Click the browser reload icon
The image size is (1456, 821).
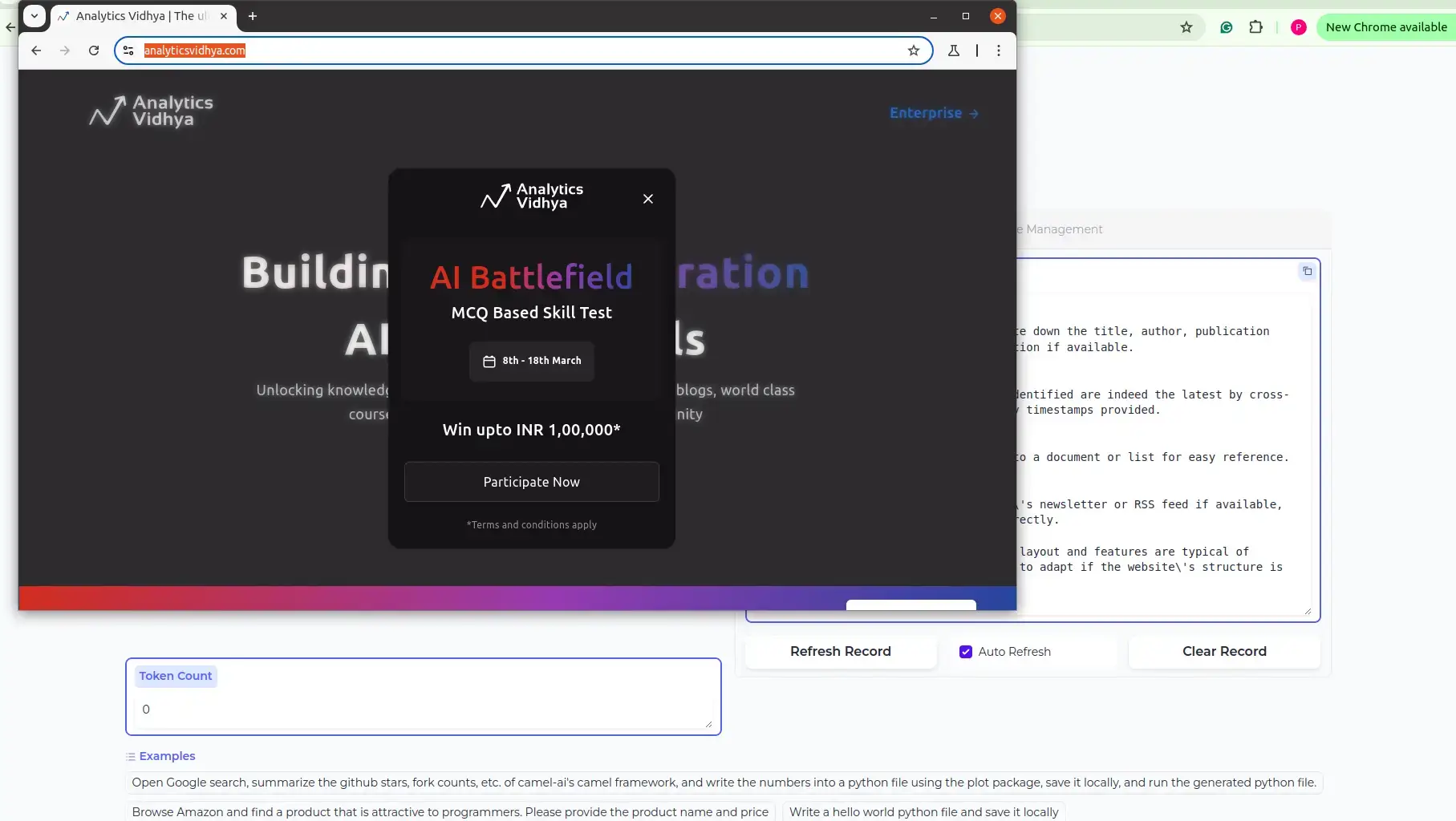tap(94, 51)
